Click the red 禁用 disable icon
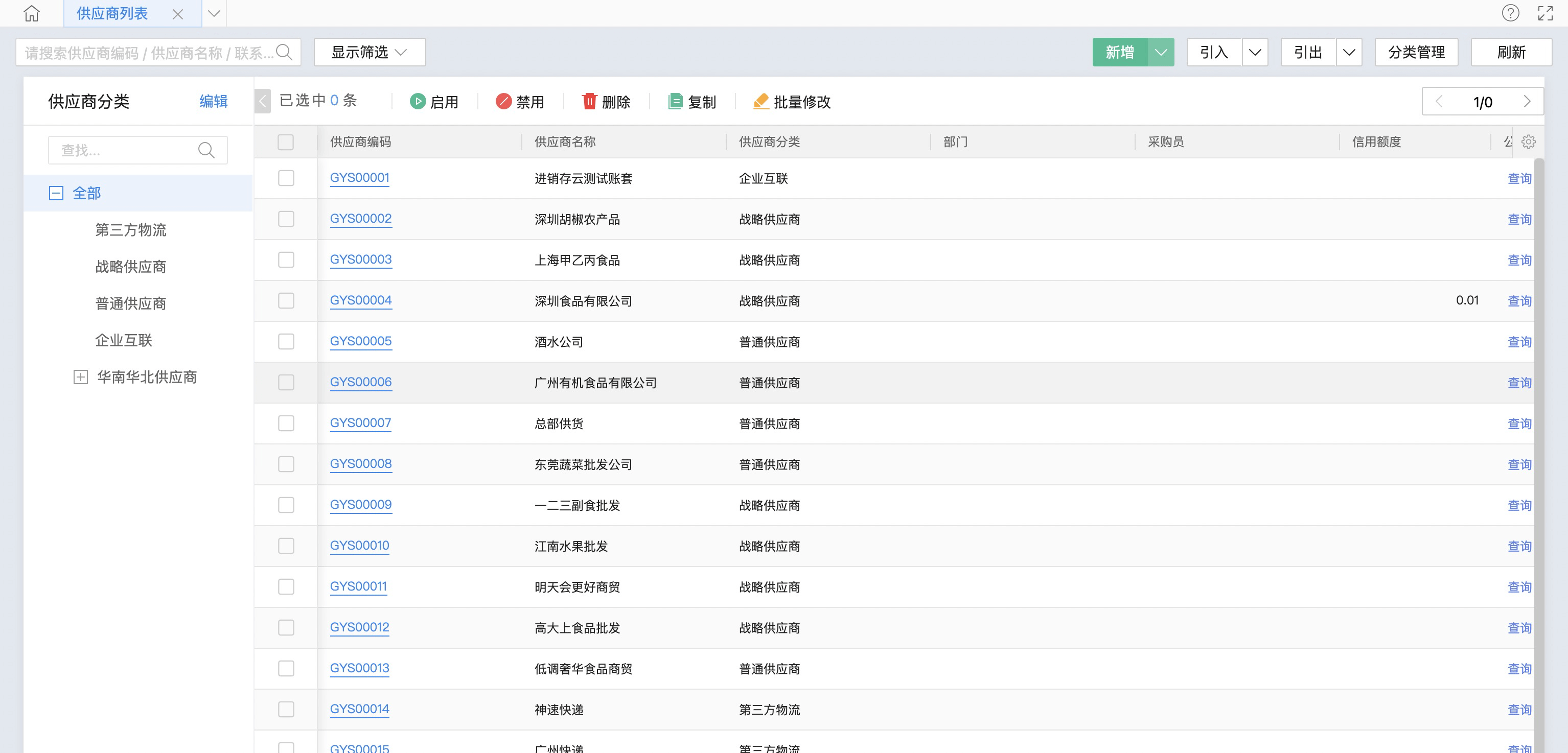The height and width of the screenshot is (753, 1568). [503, 102]
